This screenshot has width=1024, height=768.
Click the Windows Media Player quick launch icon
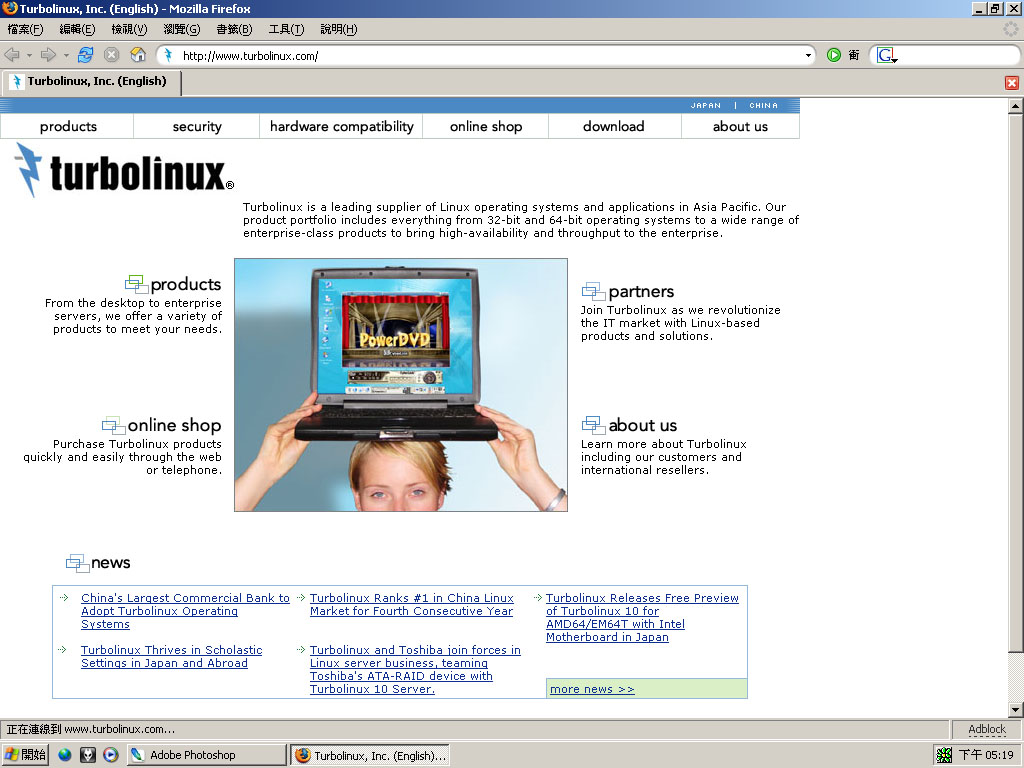[111, 755]
